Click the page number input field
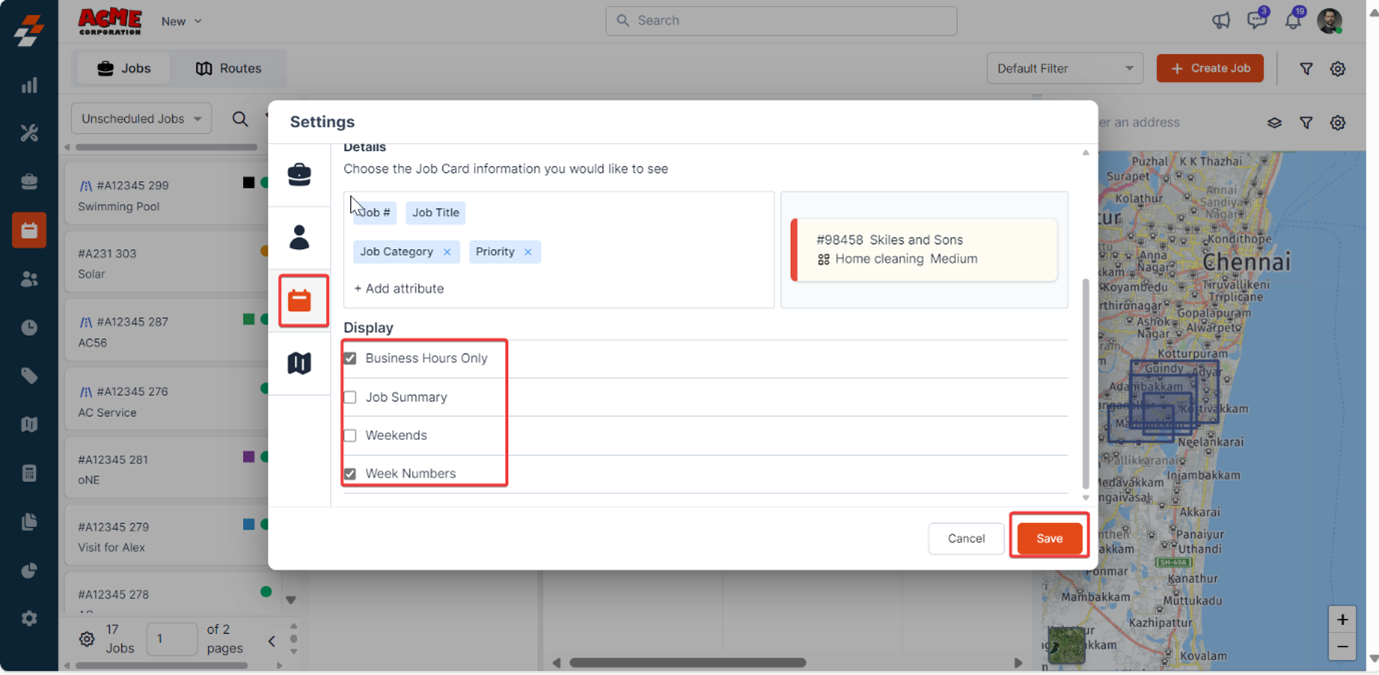The height and width of the screenshot is (675, 1379). 172,638
